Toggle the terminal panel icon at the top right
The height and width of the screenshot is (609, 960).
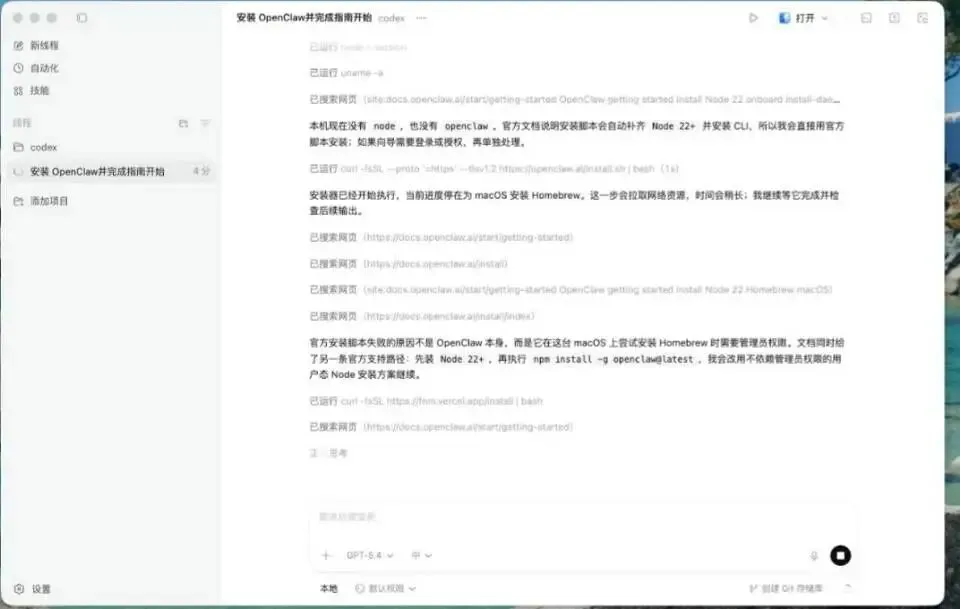[866, 18]
